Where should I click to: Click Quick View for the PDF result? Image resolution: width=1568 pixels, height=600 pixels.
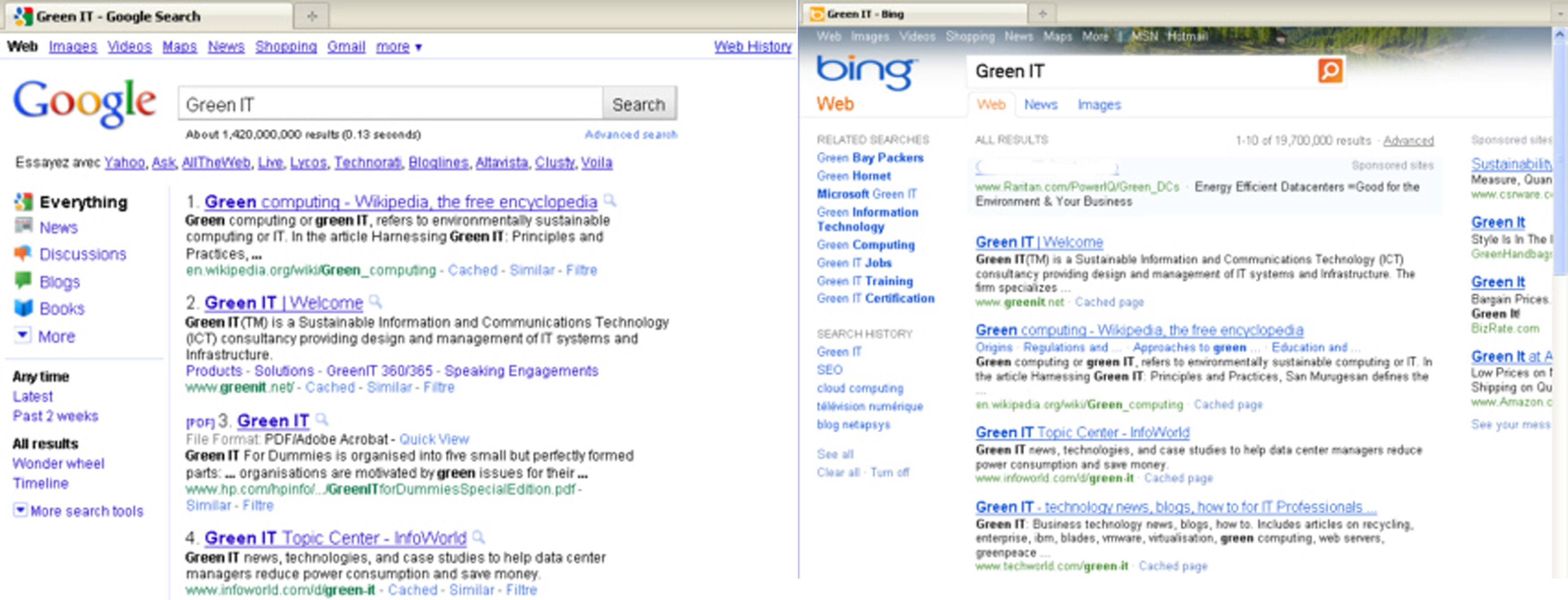pos(434,439)
